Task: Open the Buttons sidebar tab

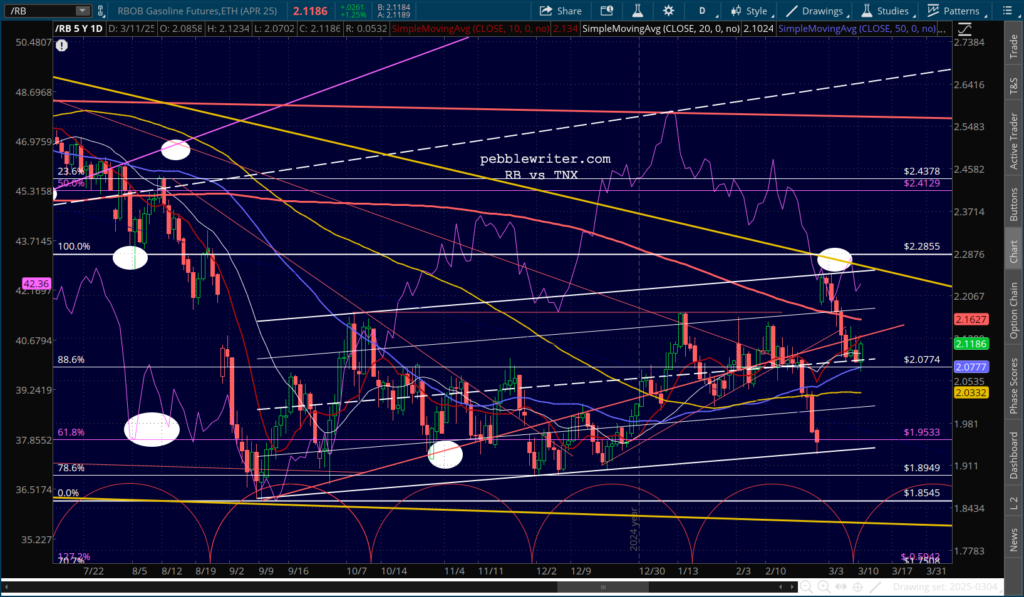Action: [x=1014, y=204]
